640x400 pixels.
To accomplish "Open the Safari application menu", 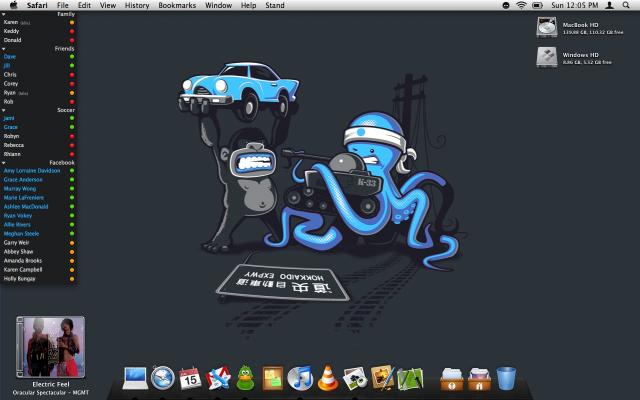I will 37,5.
